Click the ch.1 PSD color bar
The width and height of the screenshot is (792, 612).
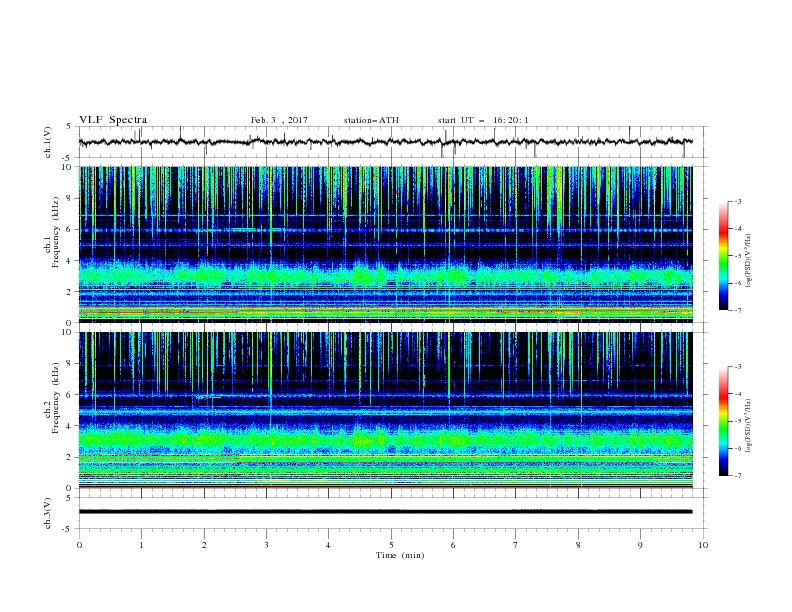723,256
